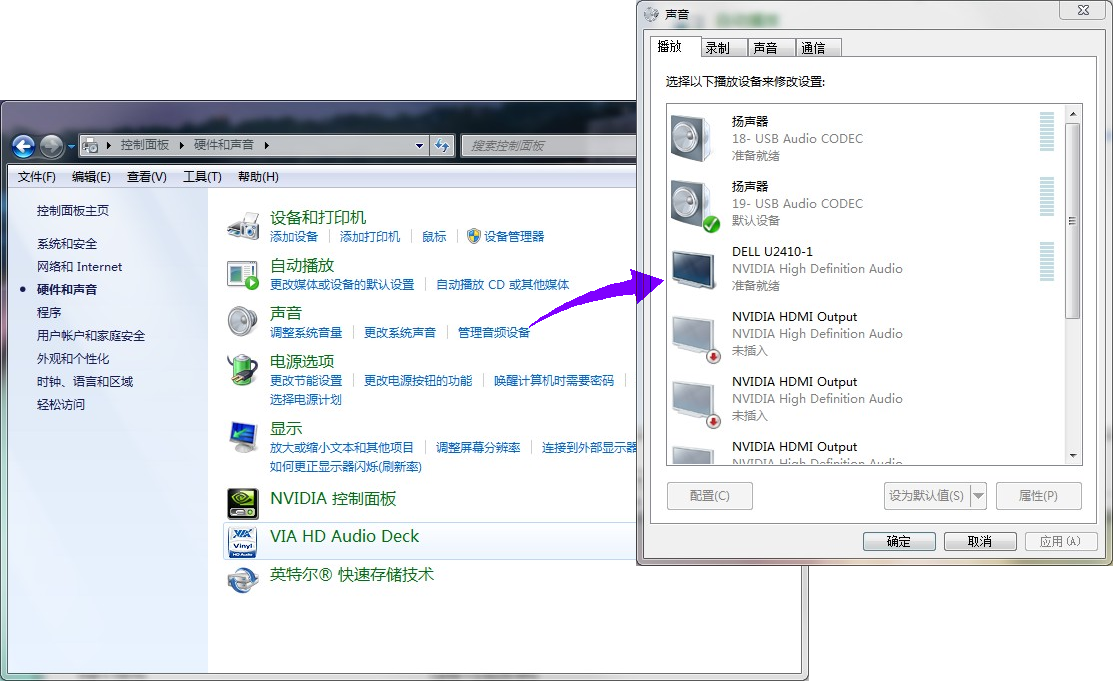Open the dropdown arrow beside 设为默认值

pyautogui.click(x=978, y=496)
